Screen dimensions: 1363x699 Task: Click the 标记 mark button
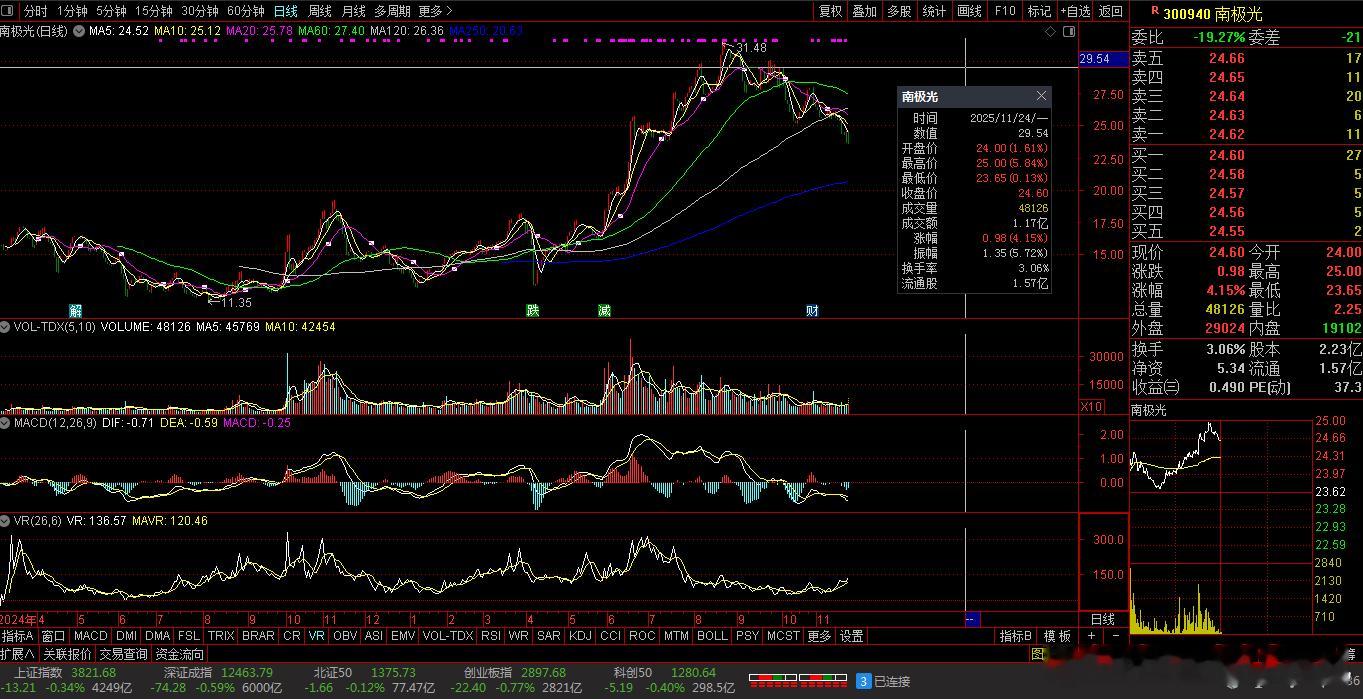(x=1040, y=11)
